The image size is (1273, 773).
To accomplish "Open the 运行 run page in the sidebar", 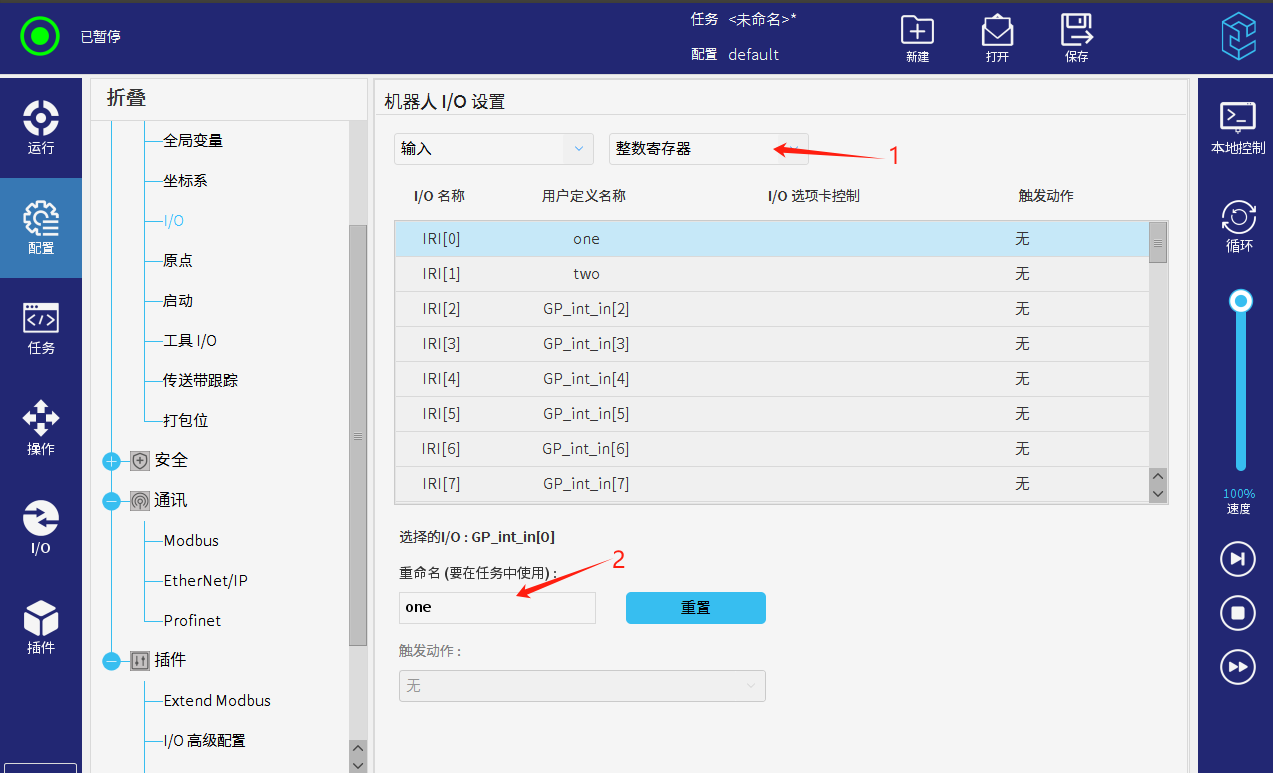I will 41,127.
